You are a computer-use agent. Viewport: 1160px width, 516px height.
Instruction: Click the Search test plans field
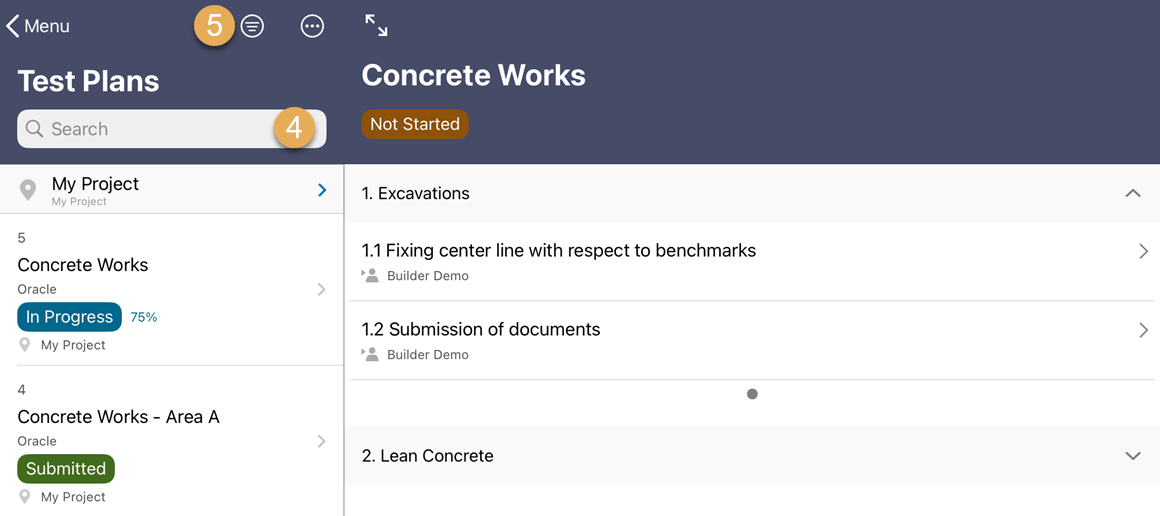[x=150, y=129]
